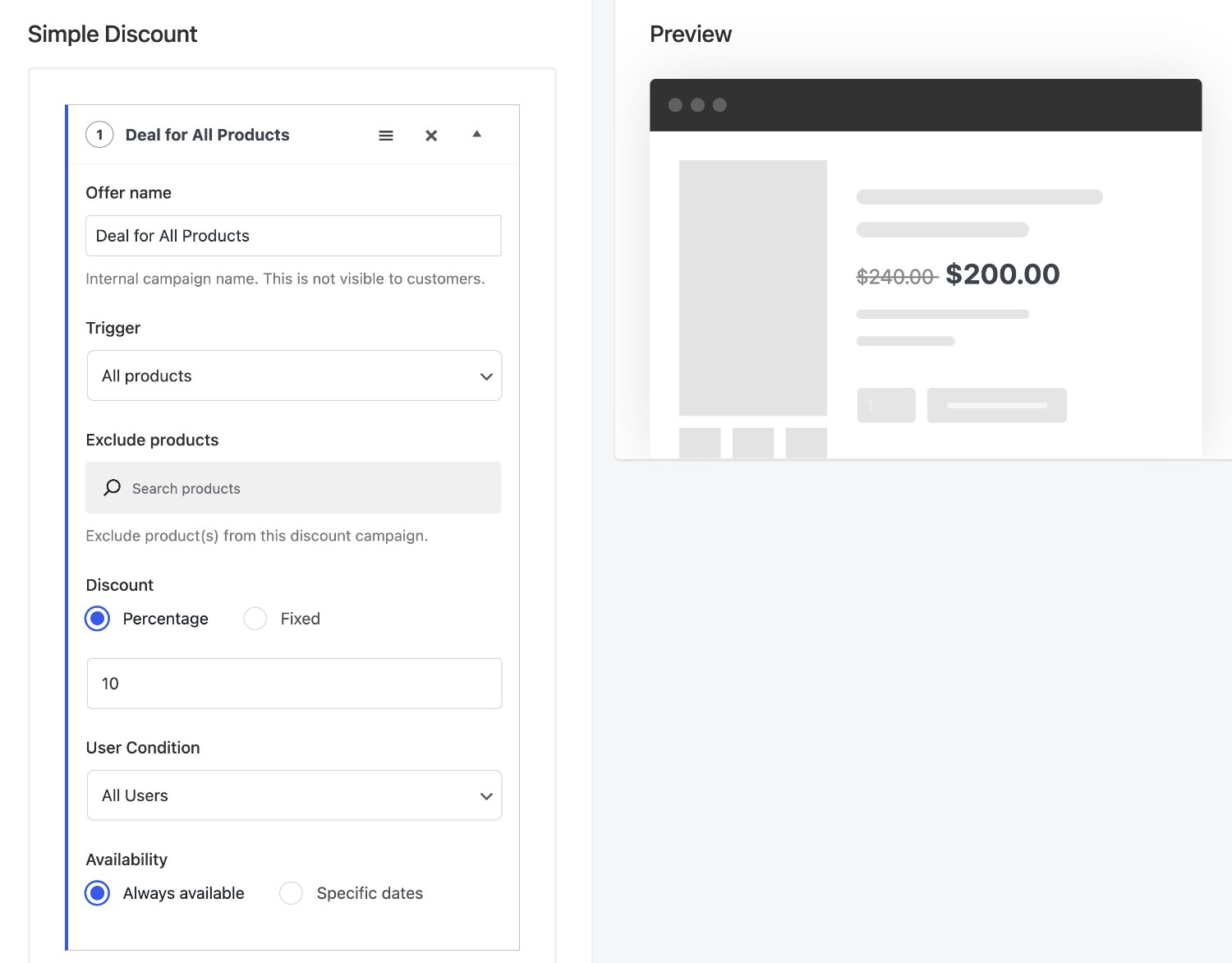
Task: Edit the Offer name input field
Action: point(293,236)
